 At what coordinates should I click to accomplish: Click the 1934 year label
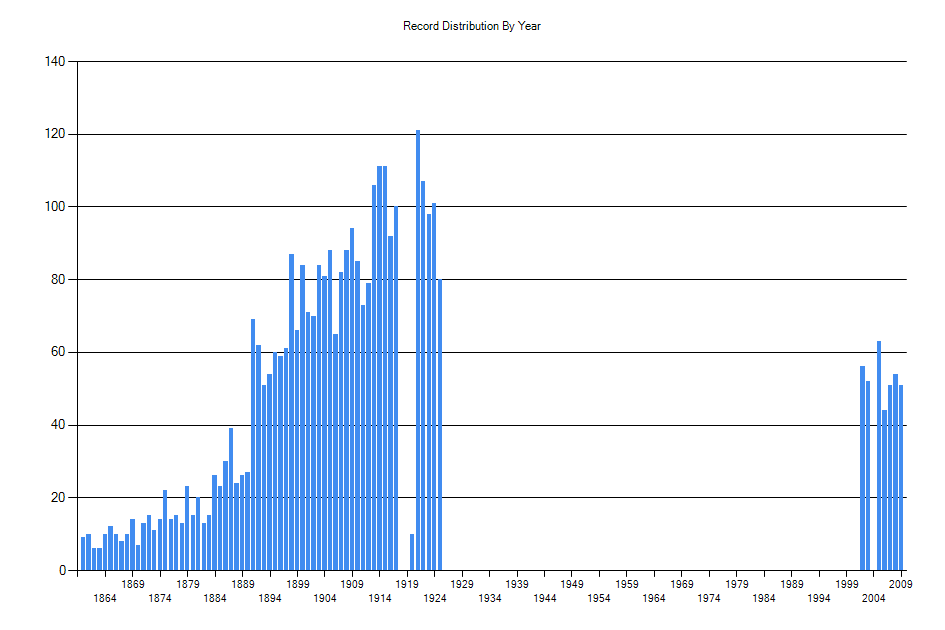(489, 598)
